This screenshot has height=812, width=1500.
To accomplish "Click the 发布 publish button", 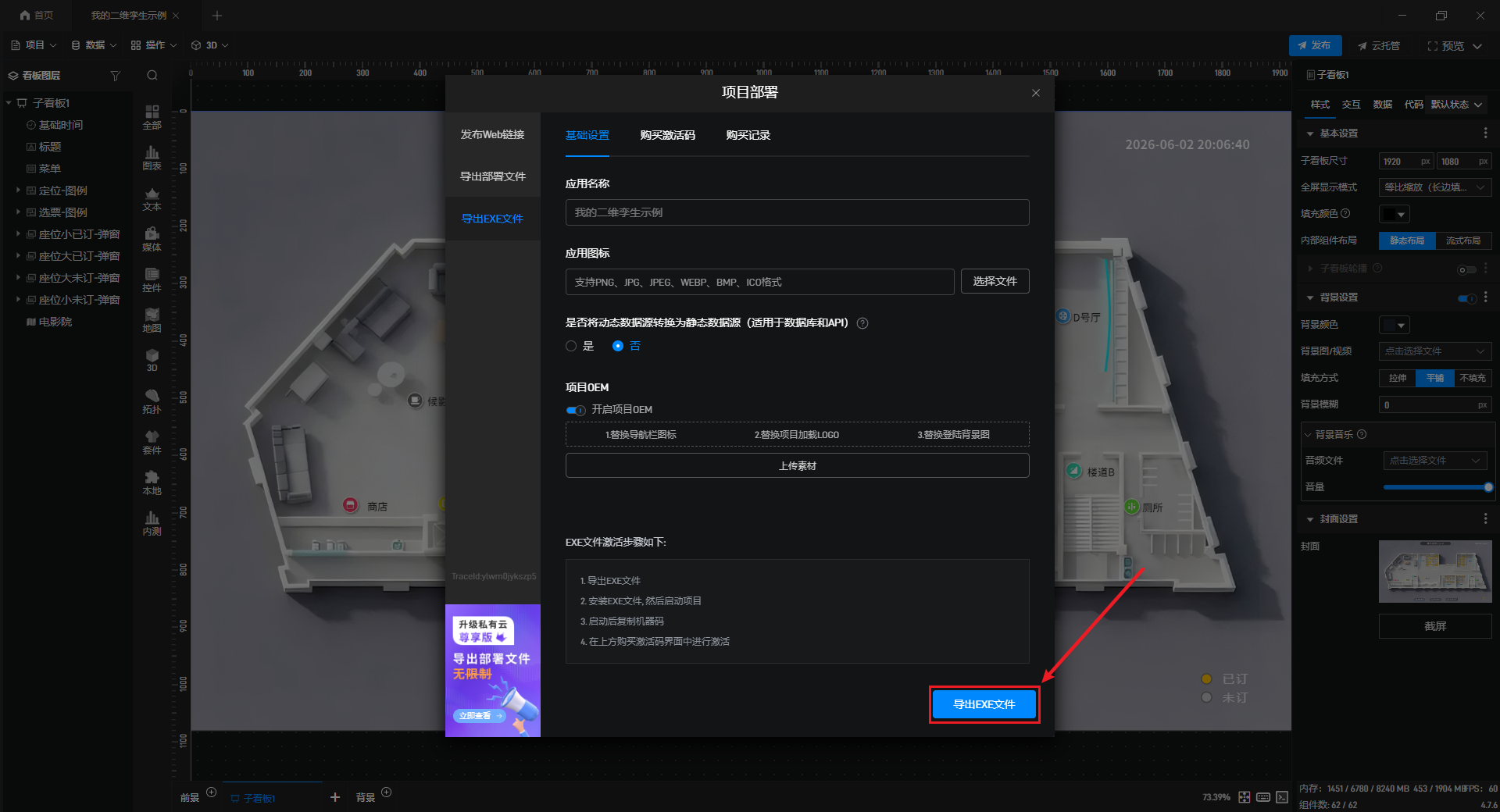I will pos(1315,45).
